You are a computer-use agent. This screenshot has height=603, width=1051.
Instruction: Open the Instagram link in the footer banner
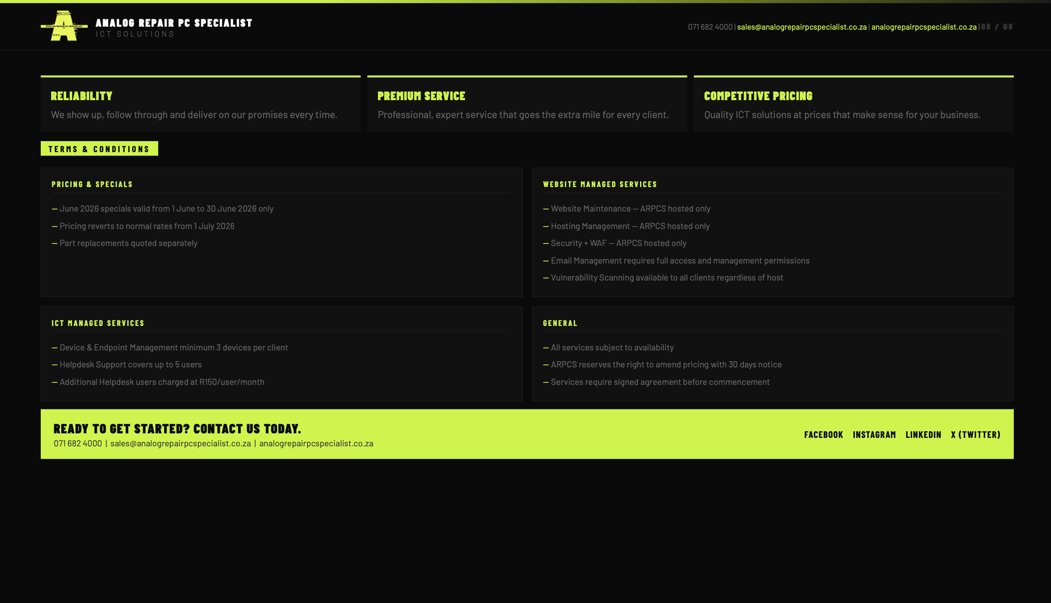(x=874, y=435)
